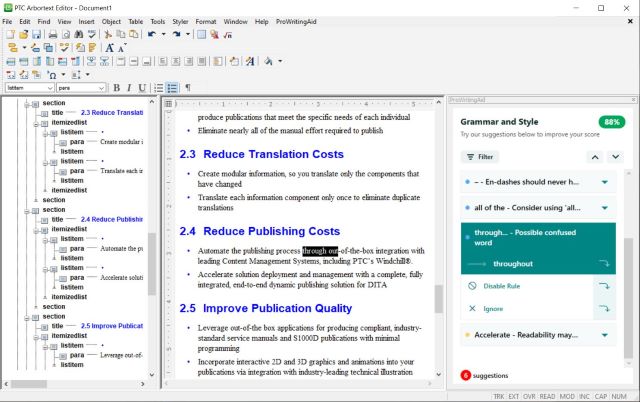
Task: Close the ProWritingAid panel with its X
Action: (x=633, y=100)
